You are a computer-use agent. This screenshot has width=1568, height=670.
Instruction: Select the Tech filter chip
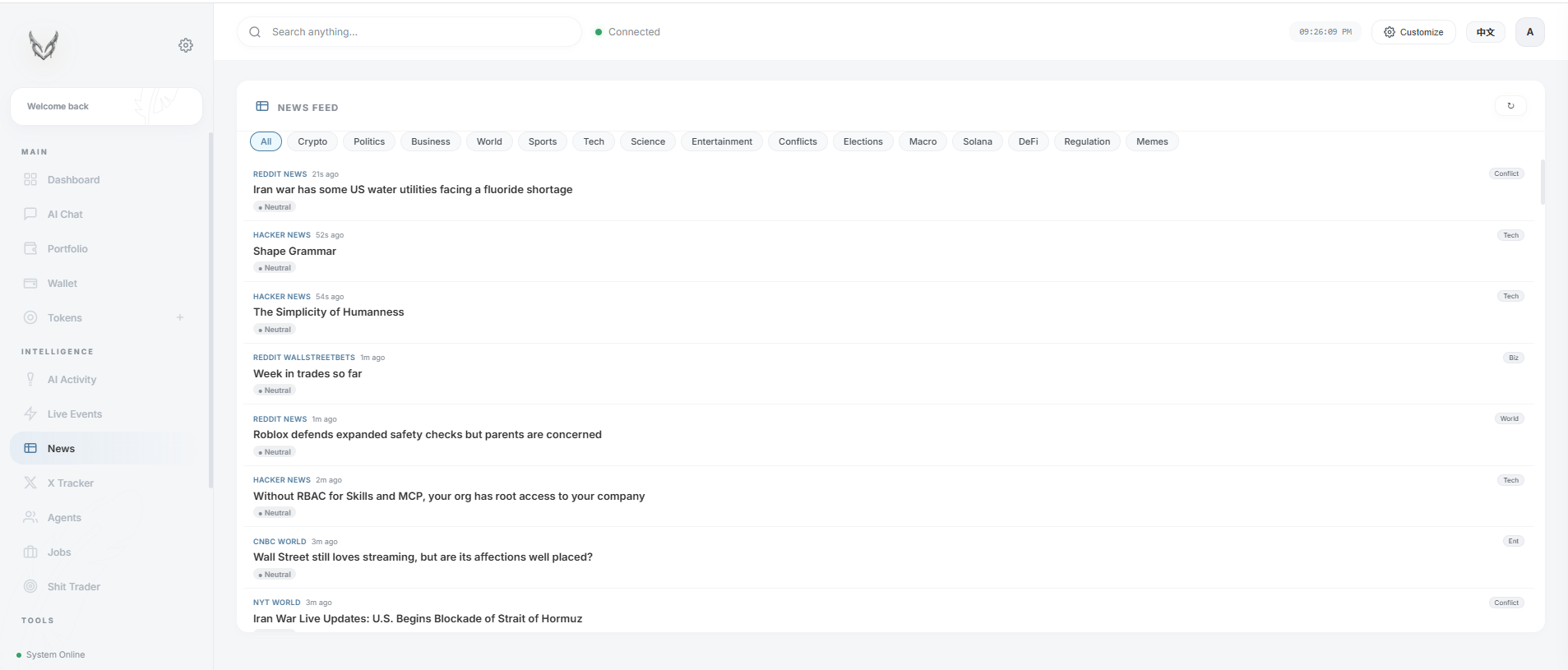[594, 141]
